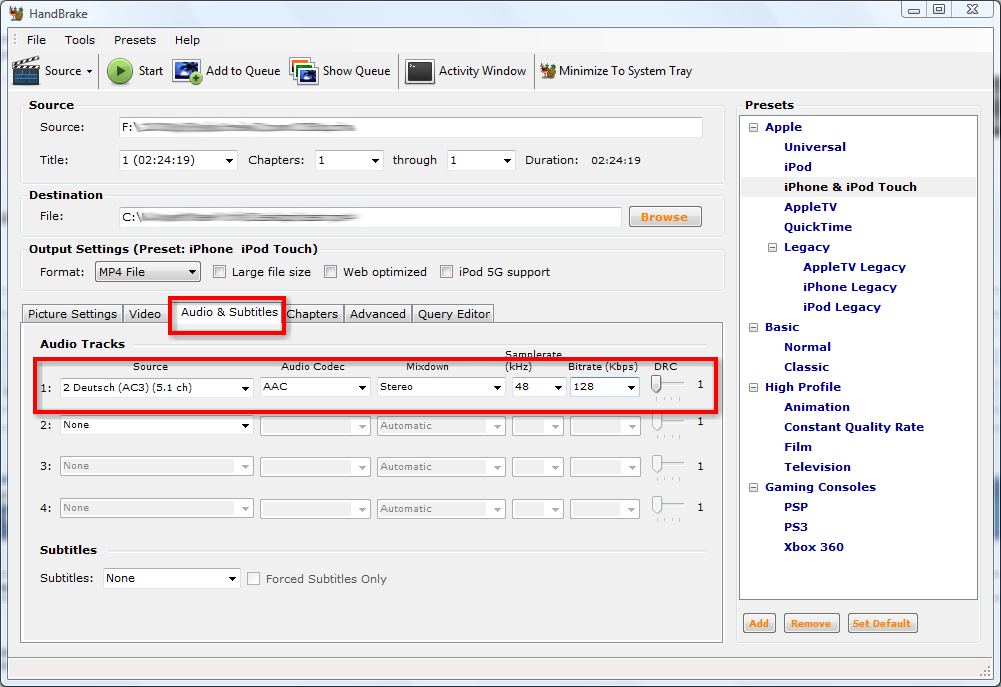This screenshot has height=687, width=1001.
Task: Select the iPhone Legacy preset
Action: click(850, 287)
